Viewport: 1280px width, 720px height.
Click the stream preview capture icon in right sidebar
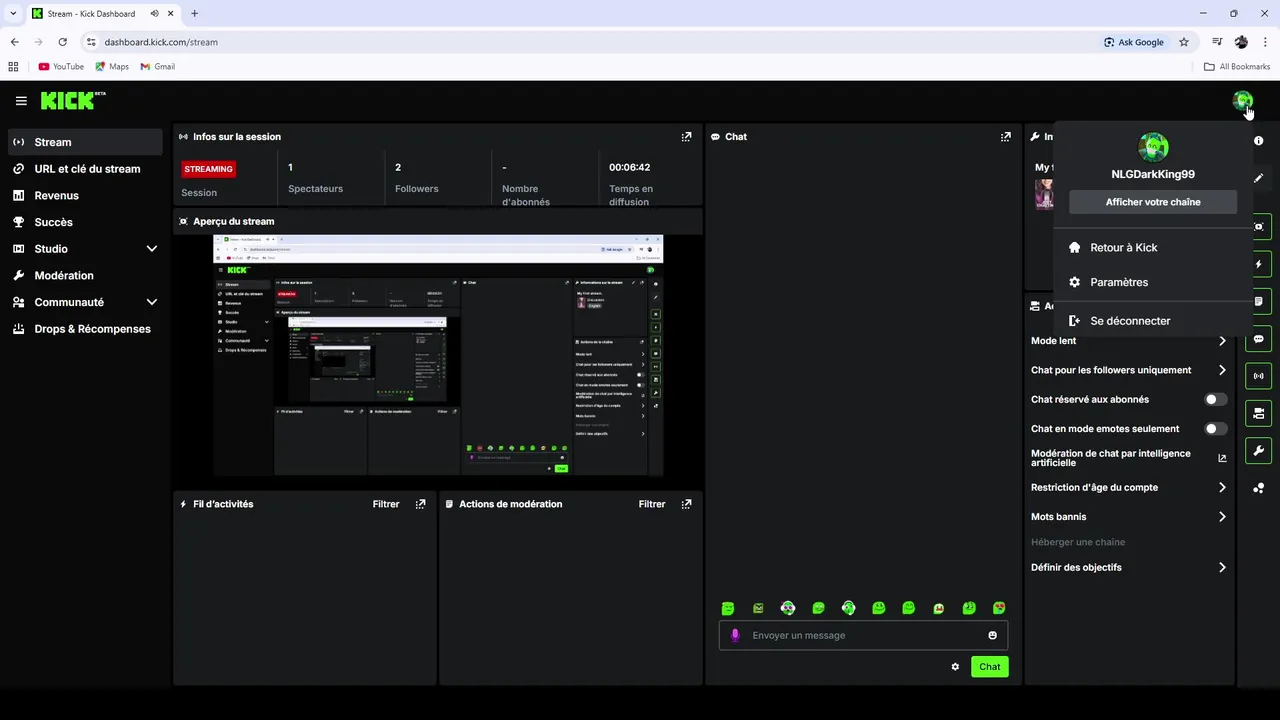1258,227
